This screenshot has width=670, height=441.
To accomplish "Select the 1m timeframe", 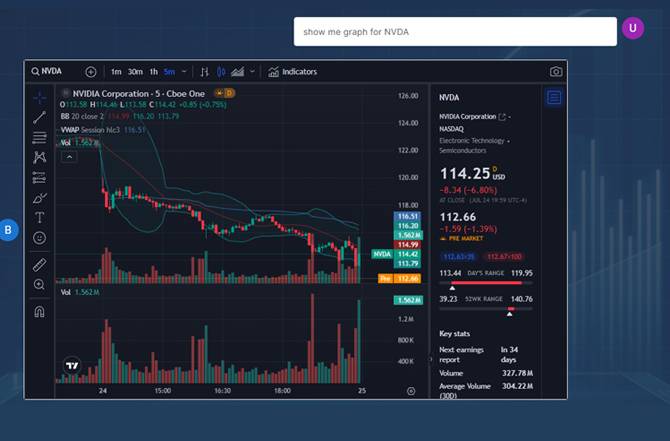I will coord(116,72).
